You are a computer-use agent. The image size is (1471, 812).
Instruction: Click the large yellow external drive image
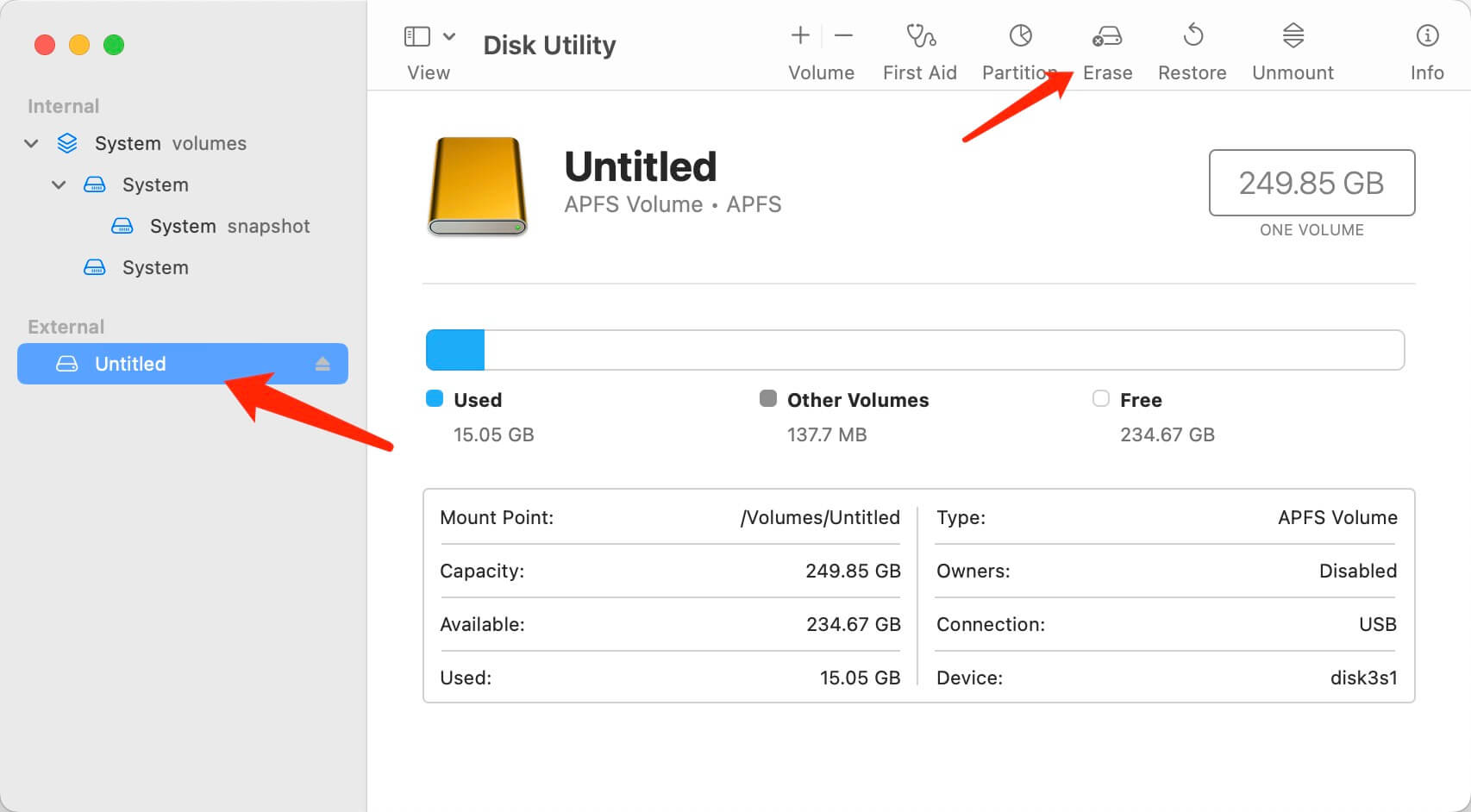[x=478, y=186]
